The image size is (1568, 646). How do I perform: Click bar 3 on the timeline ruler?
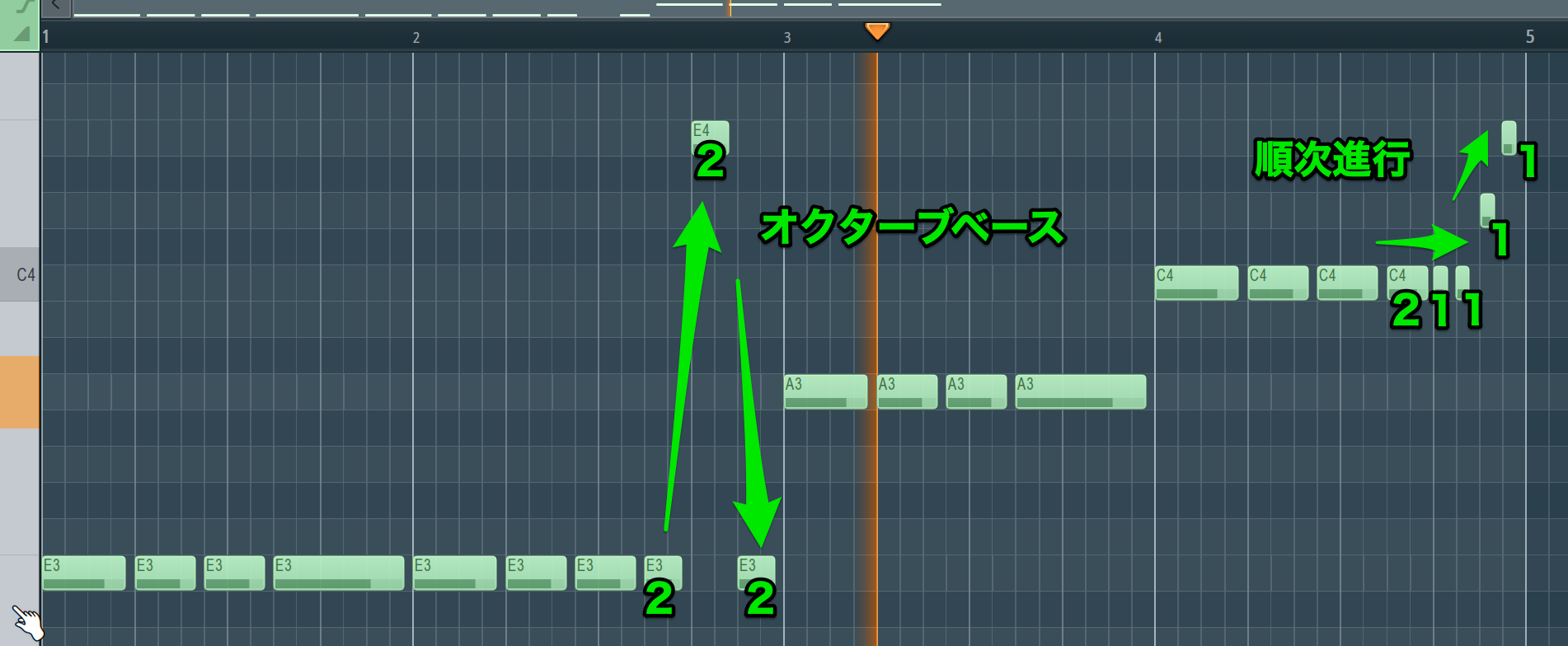click(787, 37)
